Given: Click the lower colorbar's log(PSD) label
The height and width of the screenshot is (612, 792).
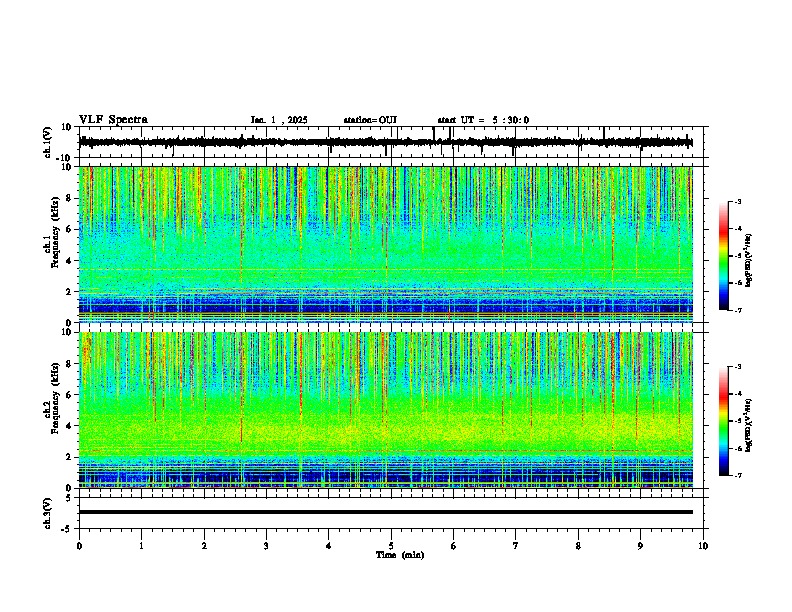Looking at the screenshot, I should [x=748, y=426].
